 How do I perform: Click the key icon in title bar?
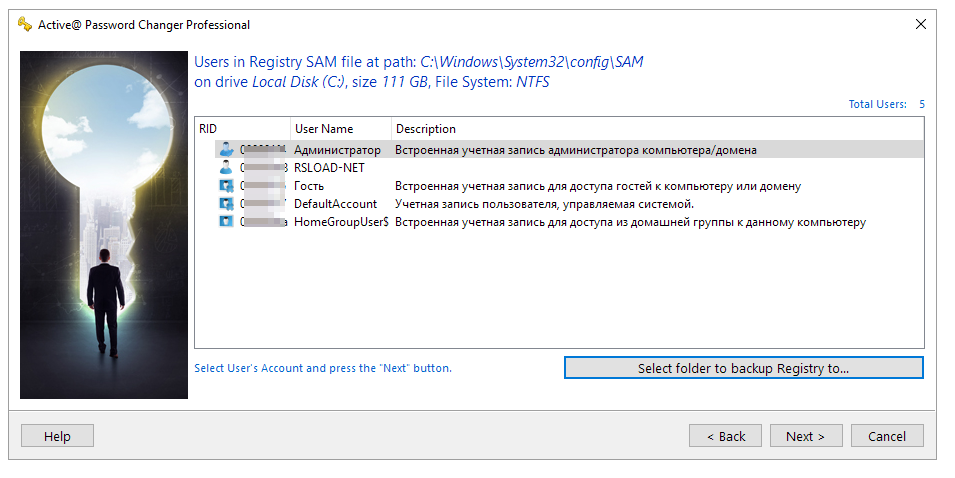[24, 25]
